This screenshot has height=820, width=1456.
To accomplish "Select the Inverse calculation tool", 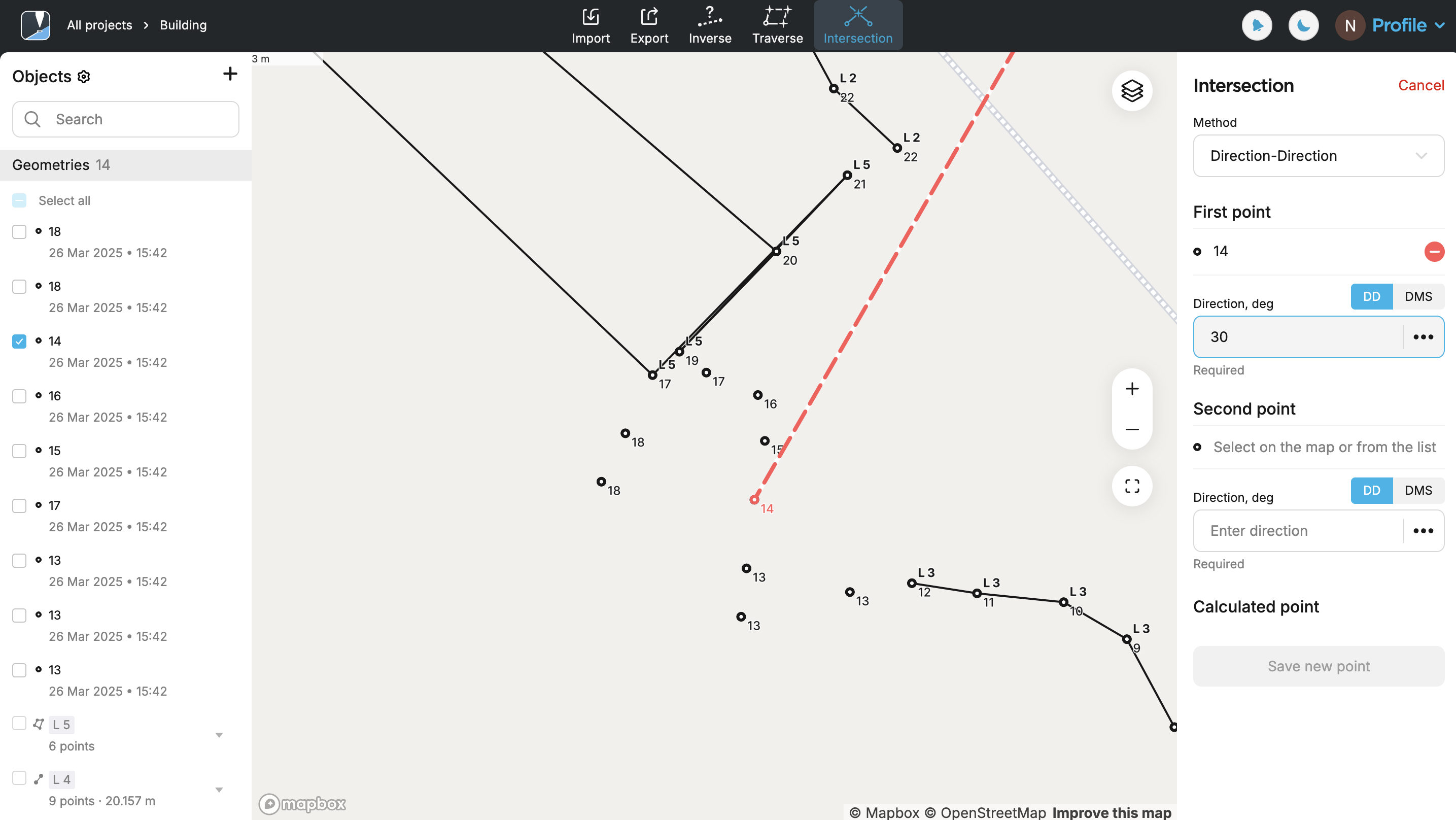I will pyautogui.click(x=709, y=25).
